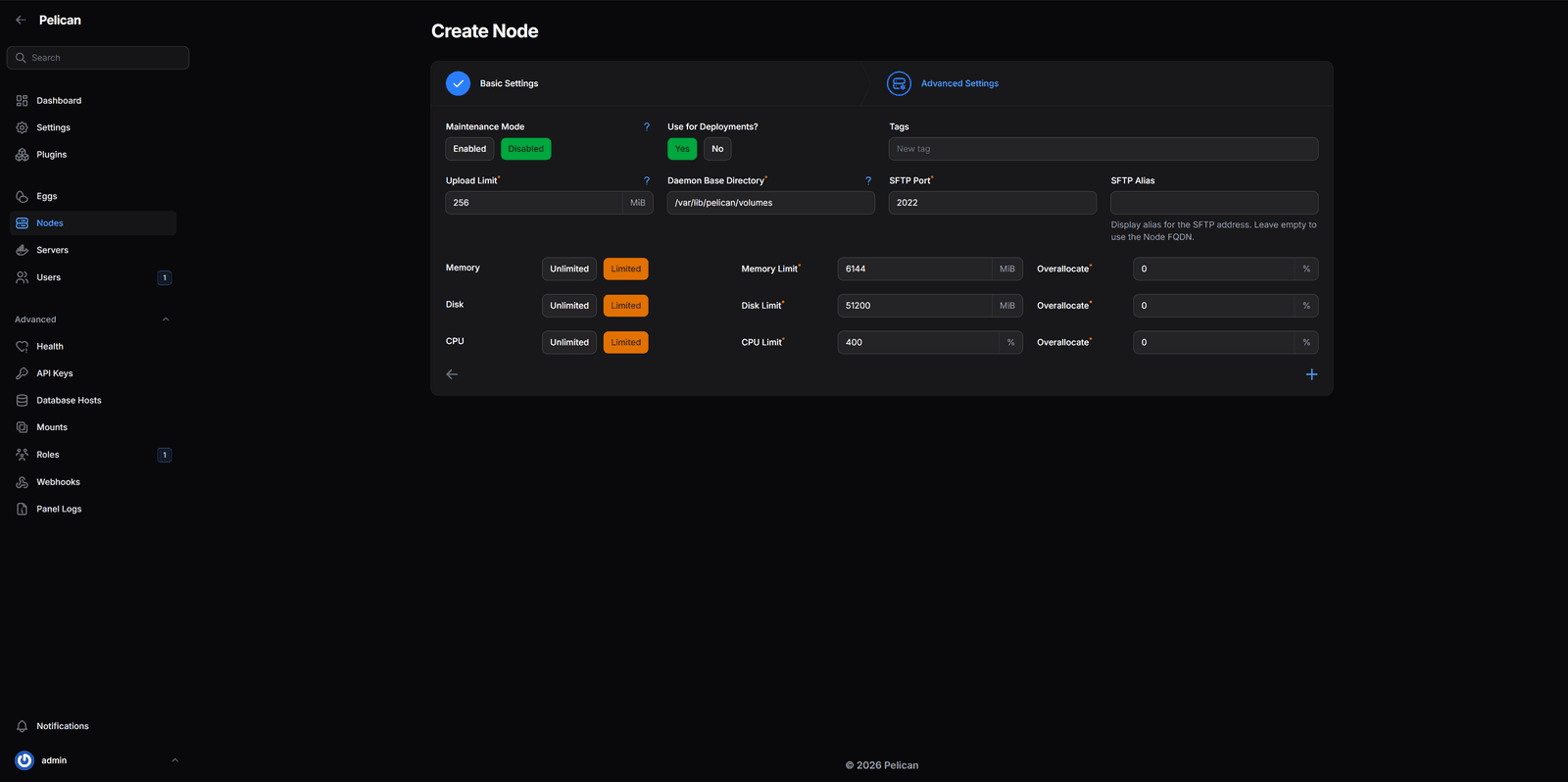This screenshot has width=1568, height=782.
Task: Click the CPU Overallocate field
Action: coord(1213,342)
